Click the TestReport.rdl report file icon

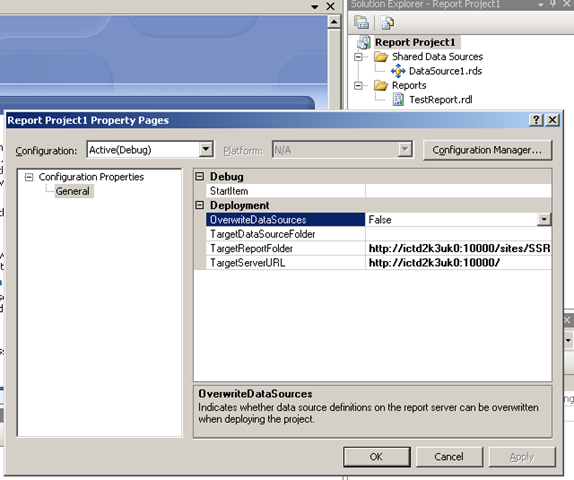[398, 100]
